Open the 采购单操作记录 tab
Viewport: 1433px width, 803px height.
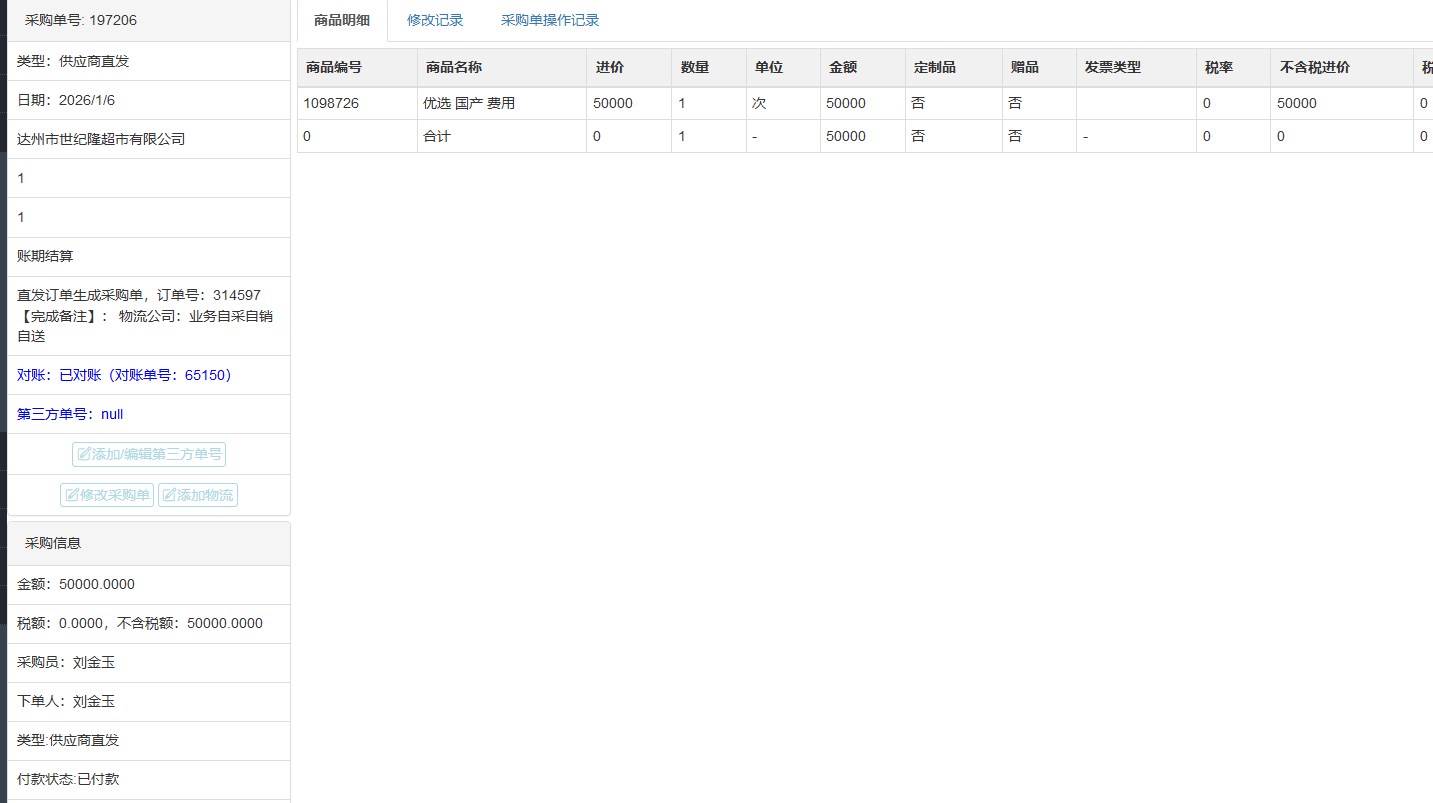[x=550, y=20]
